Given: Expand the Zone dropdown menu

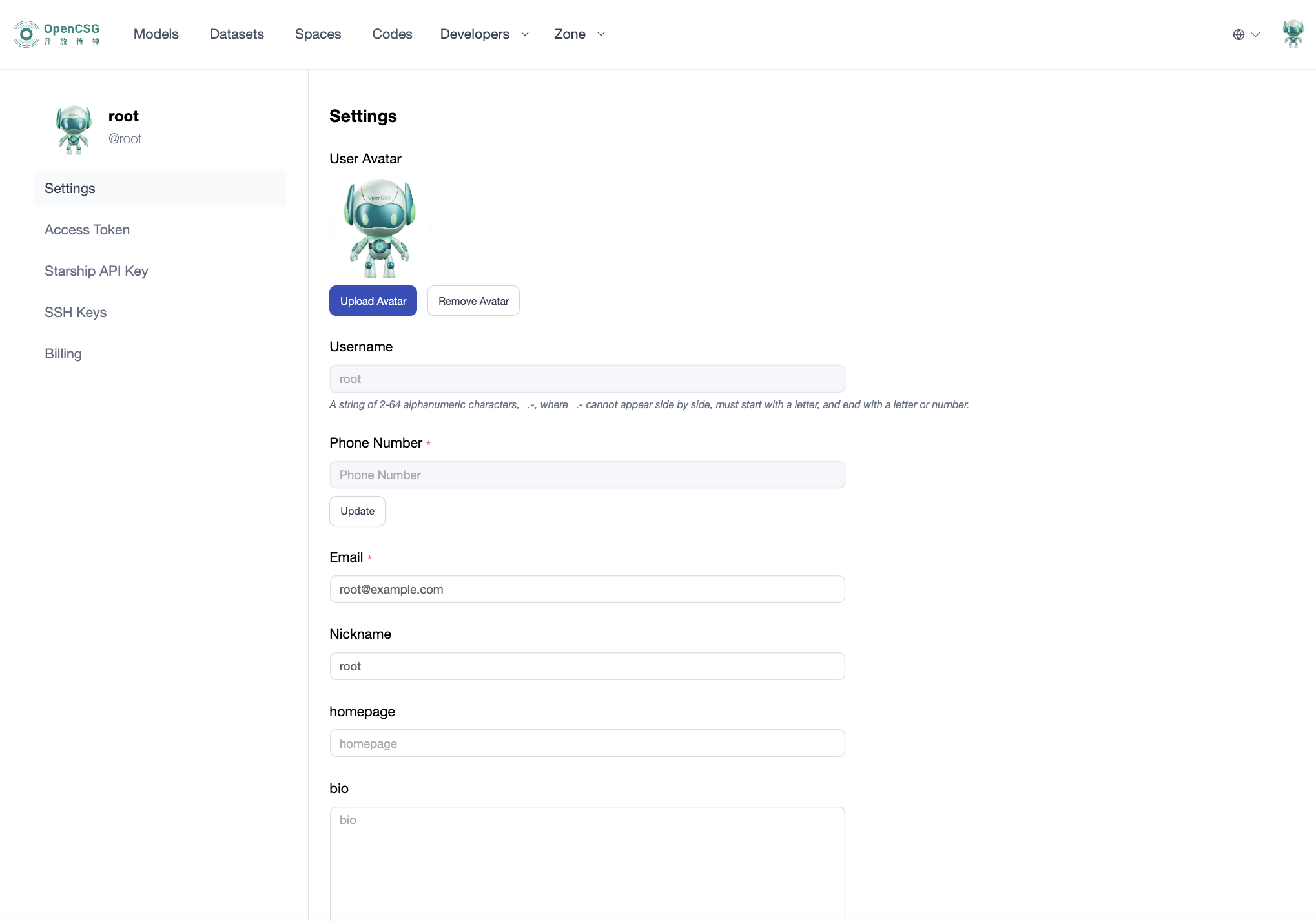Looking at the screenshot, I should tap(579, 34).
